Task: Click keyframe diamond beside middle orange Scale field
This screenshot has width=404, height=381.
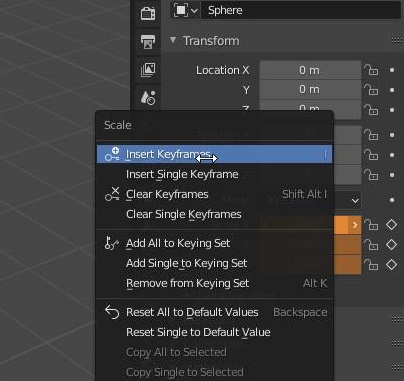Action: [x=392, y=245]
